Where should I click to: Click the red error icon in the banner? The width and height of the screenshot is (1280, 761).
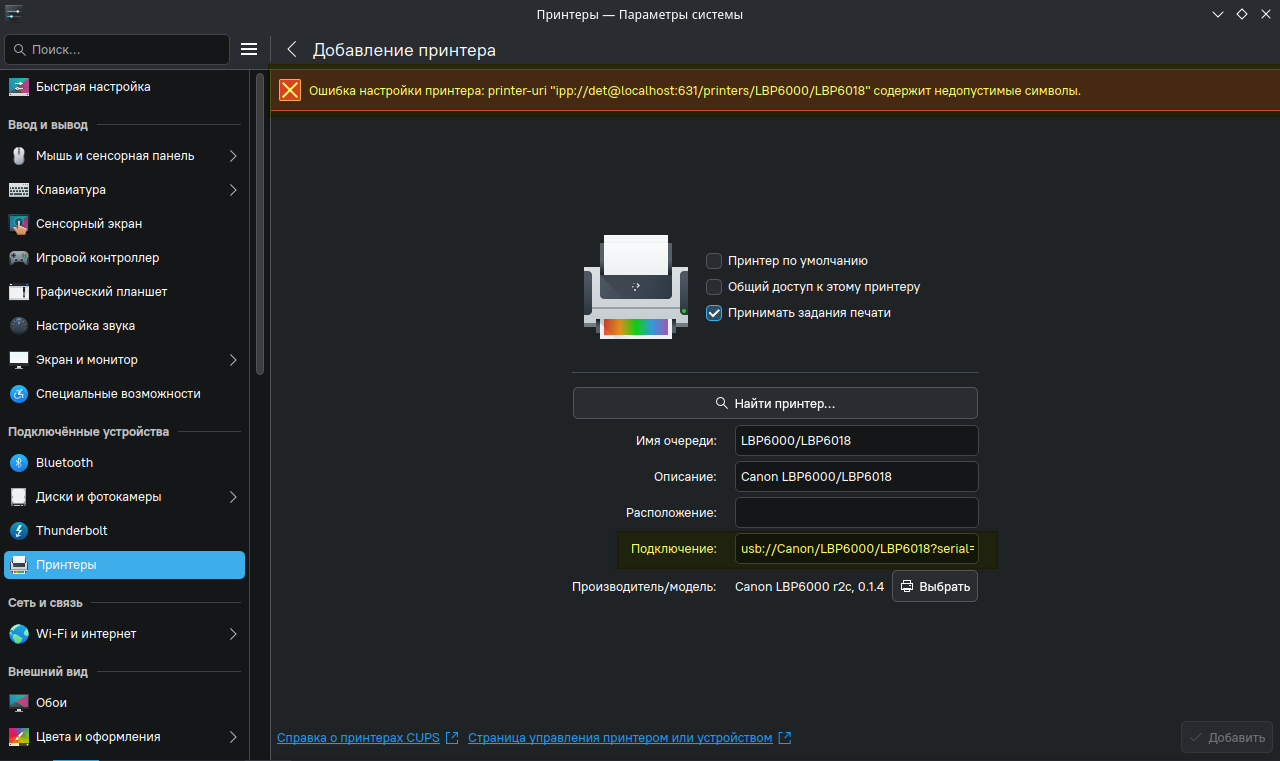pos(290,91)
